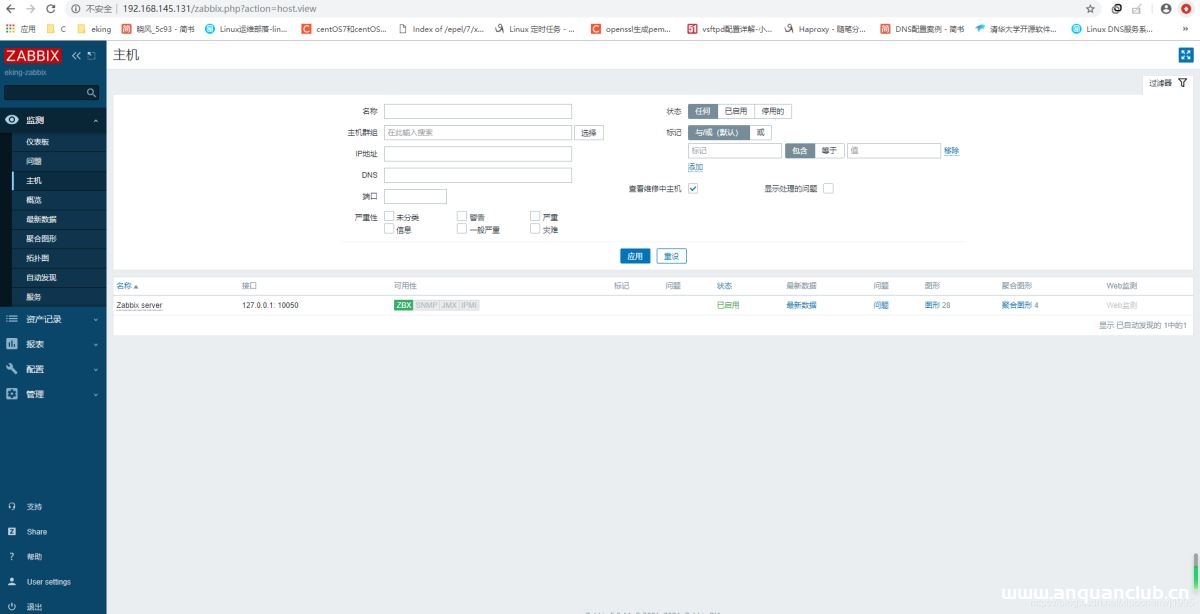Open Zabbix server host context menu
This screenshot has width=1200, height=614.
coord(139,305)
